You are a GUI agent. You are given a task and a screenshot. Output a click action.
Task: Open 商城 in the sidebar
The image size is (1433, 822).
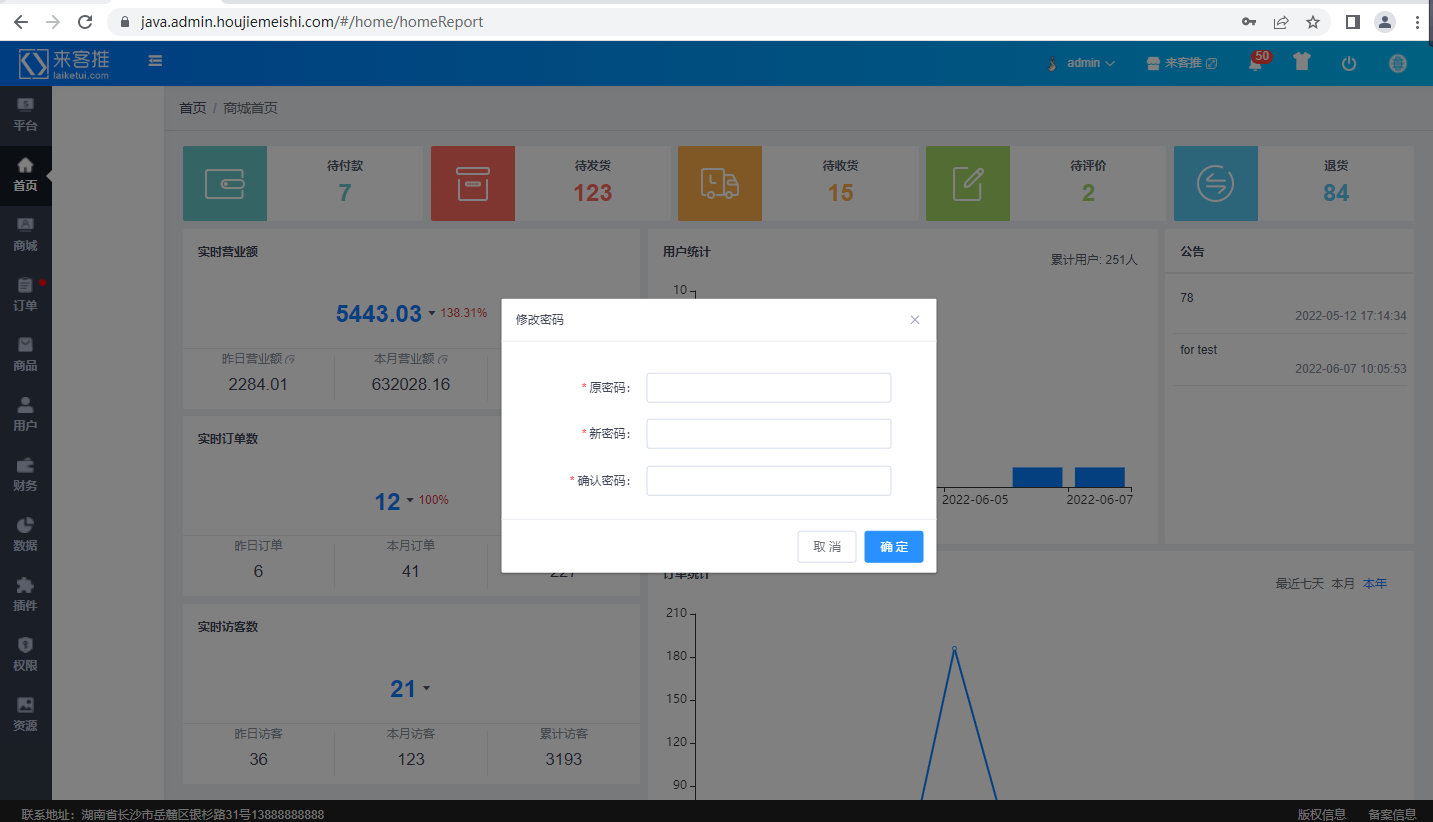click(25, 235)
